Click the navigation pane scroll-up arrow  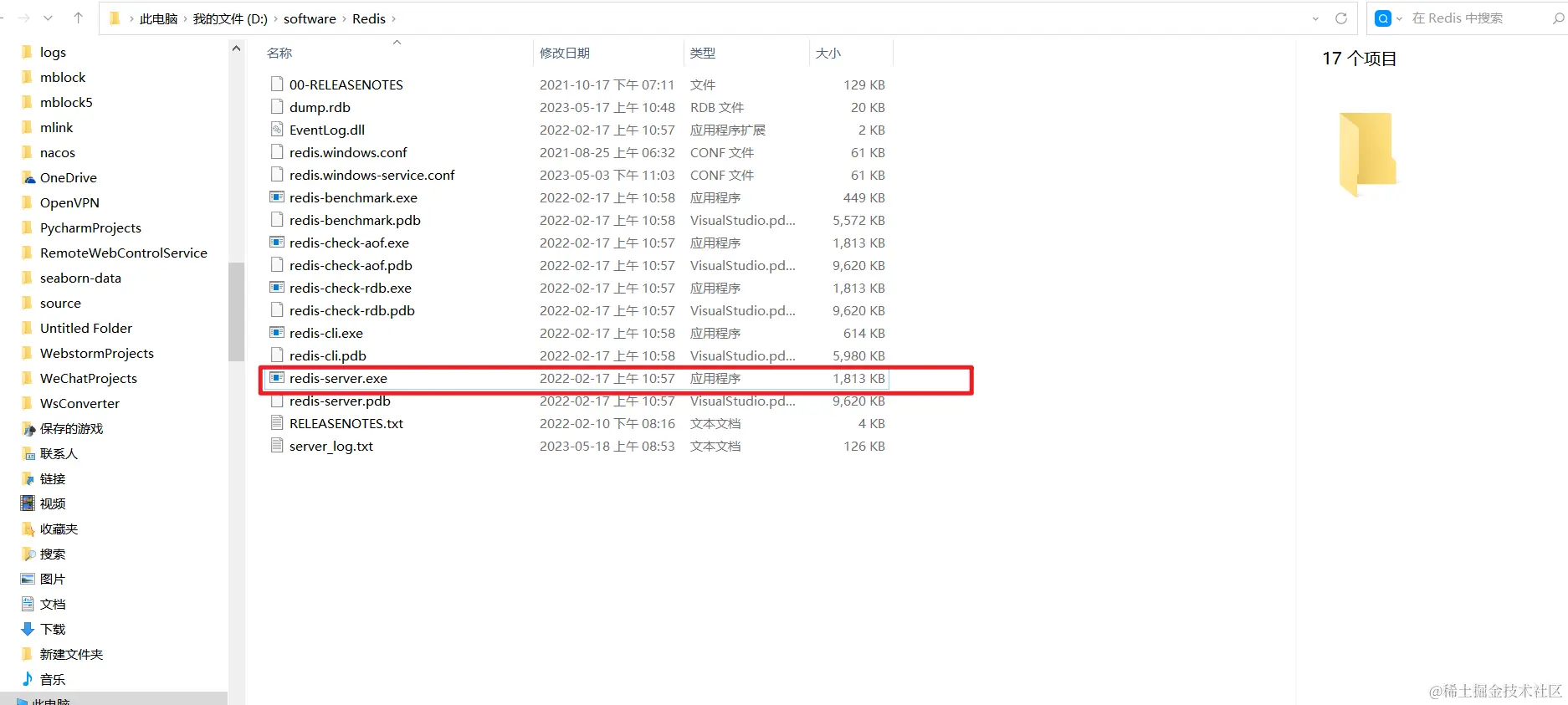coord(236,49)
